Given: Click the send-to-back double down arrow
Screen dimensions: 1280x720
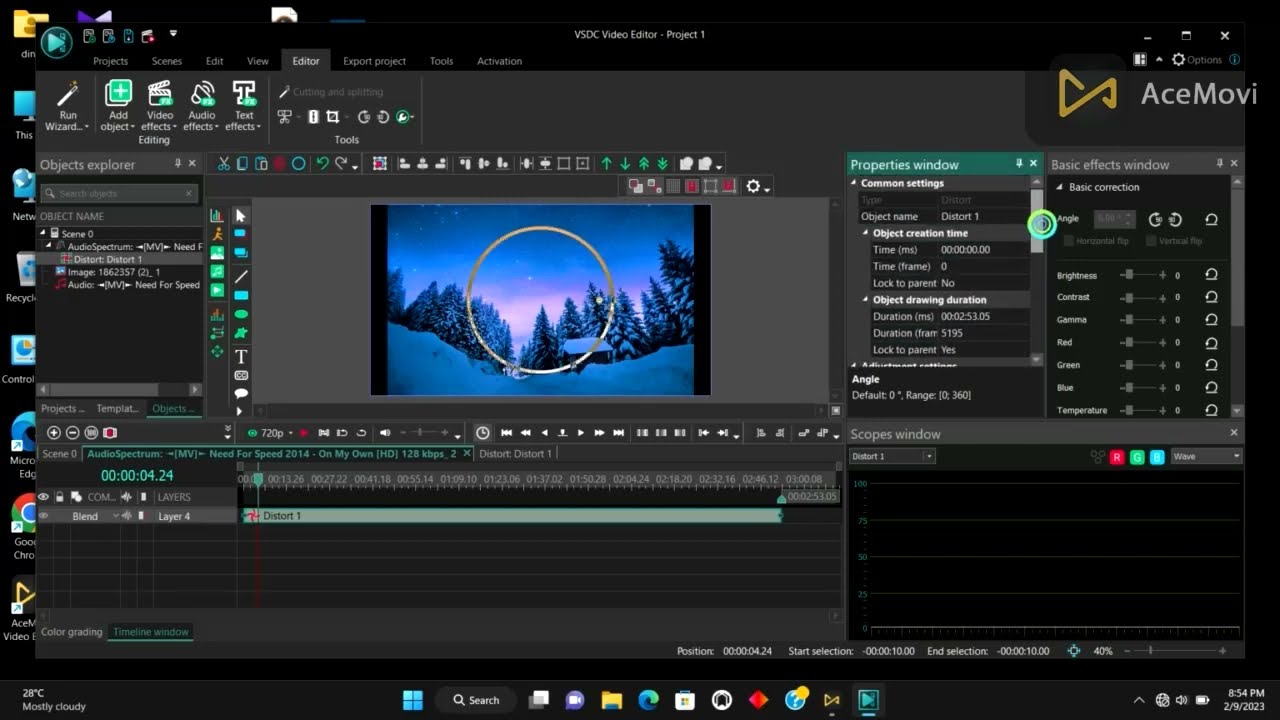Looking at the screenshot, I should [x=662, y=164].
